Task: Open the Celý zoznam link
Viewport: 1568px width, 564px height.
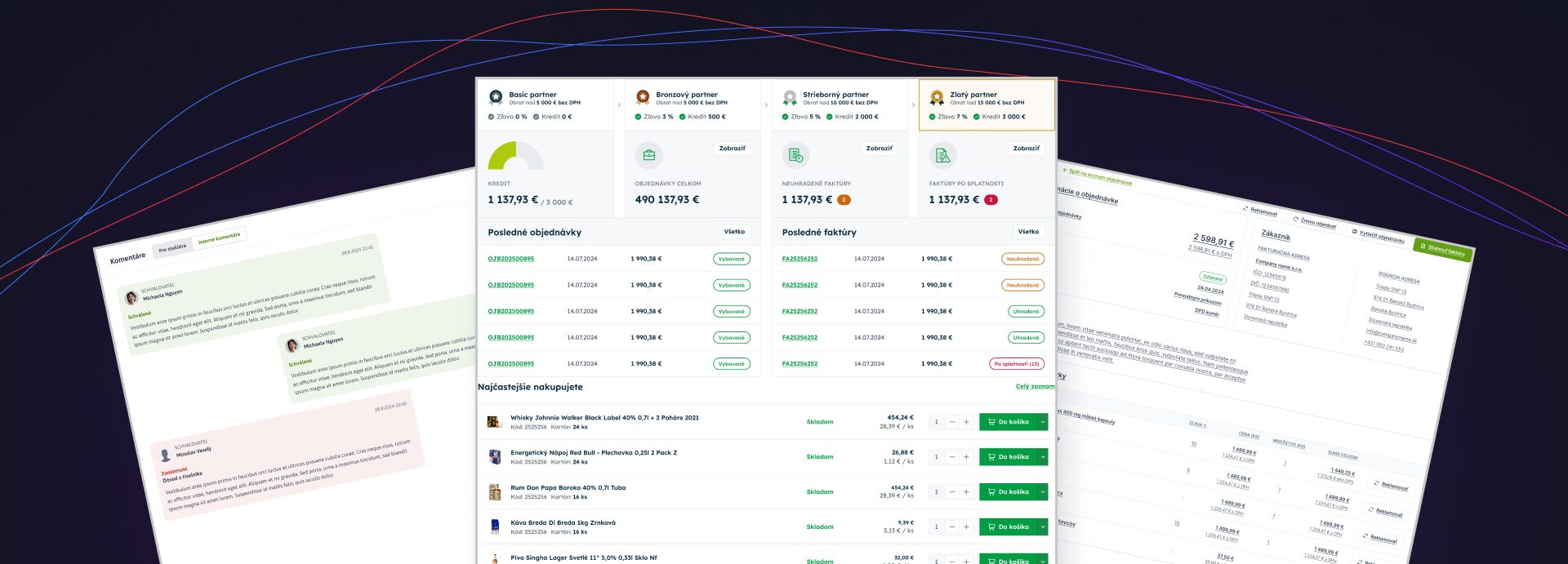Action: pos(1035,387)
